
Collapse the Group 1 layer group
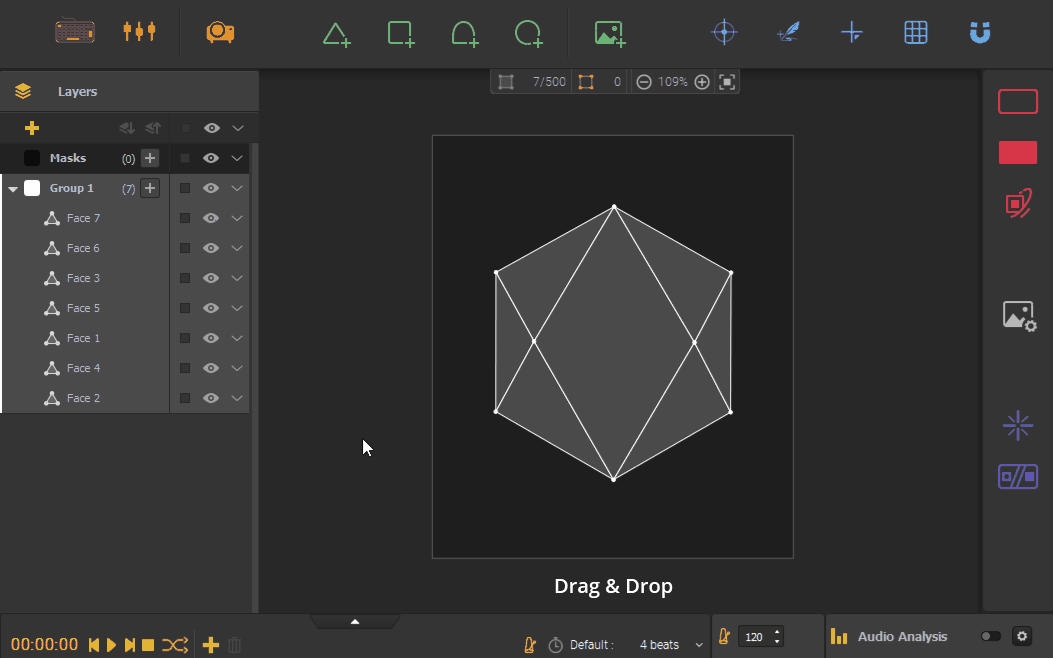(x=13, y=188)
